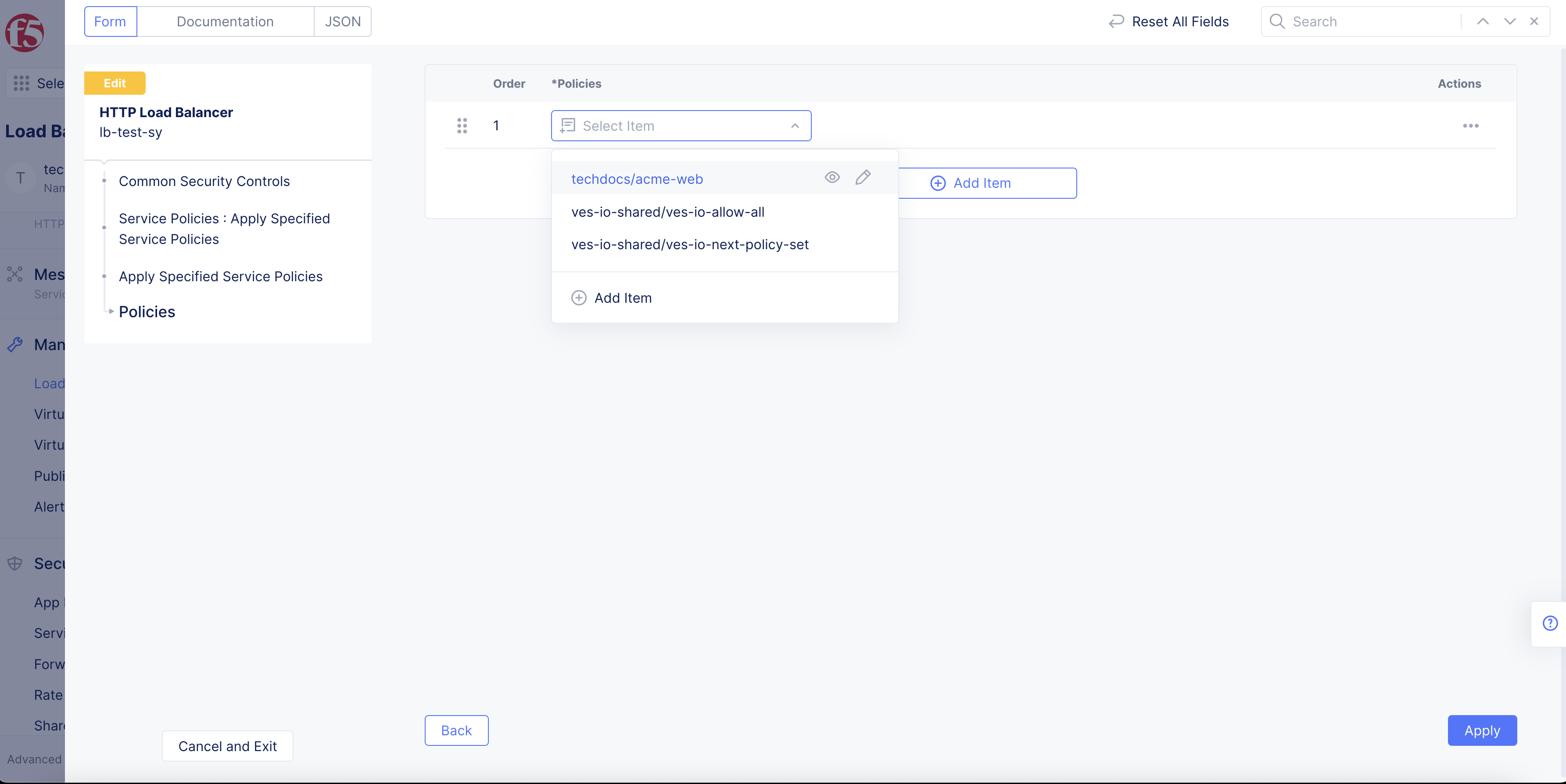This screenshot has height=784, width=1566.
Task: Click the Security shield icon in the sidebar
Action: click(14, 563)
